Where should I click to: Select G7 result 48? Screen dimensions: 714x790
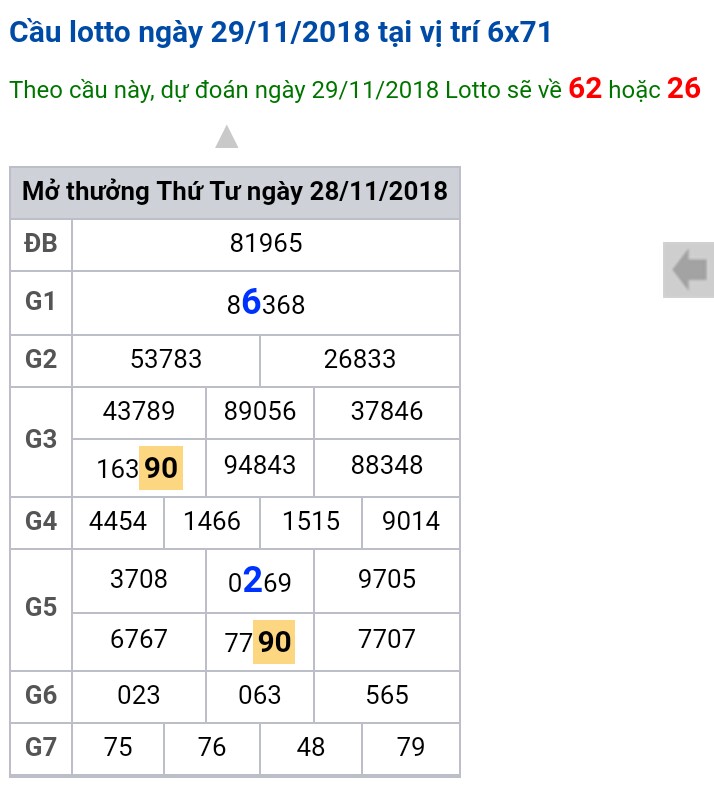[310, 747]
